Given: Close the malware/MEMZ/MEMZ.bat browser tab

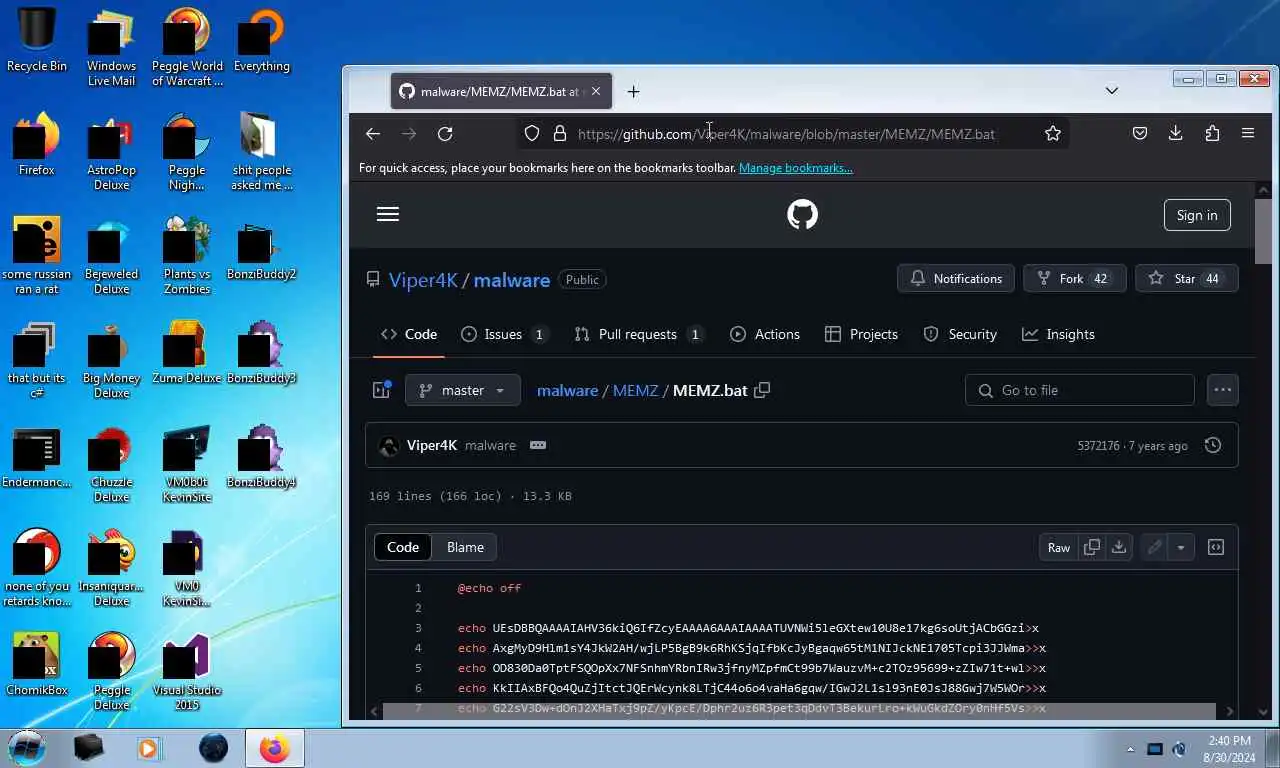Looking at the screenshot, I should 596,91.
